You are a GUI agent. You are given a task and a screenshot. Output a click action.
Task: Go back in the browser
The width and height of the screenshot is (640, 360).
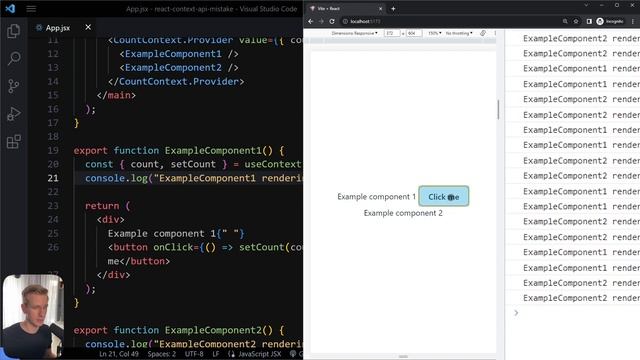[311, 21]
